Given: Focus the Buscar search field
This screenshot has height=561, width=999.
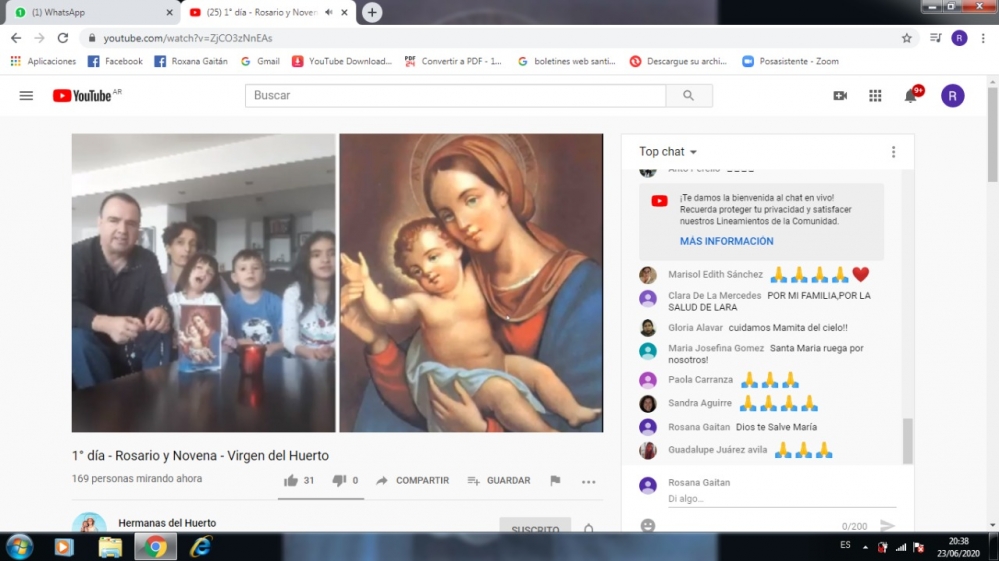Looking at the screenshot, I should click(x=456, y=96).
